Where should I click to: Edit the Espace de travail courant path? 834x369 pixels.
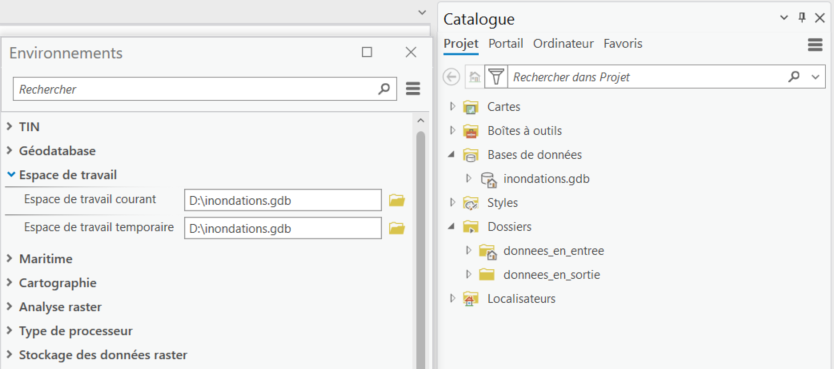coord(283,200)
